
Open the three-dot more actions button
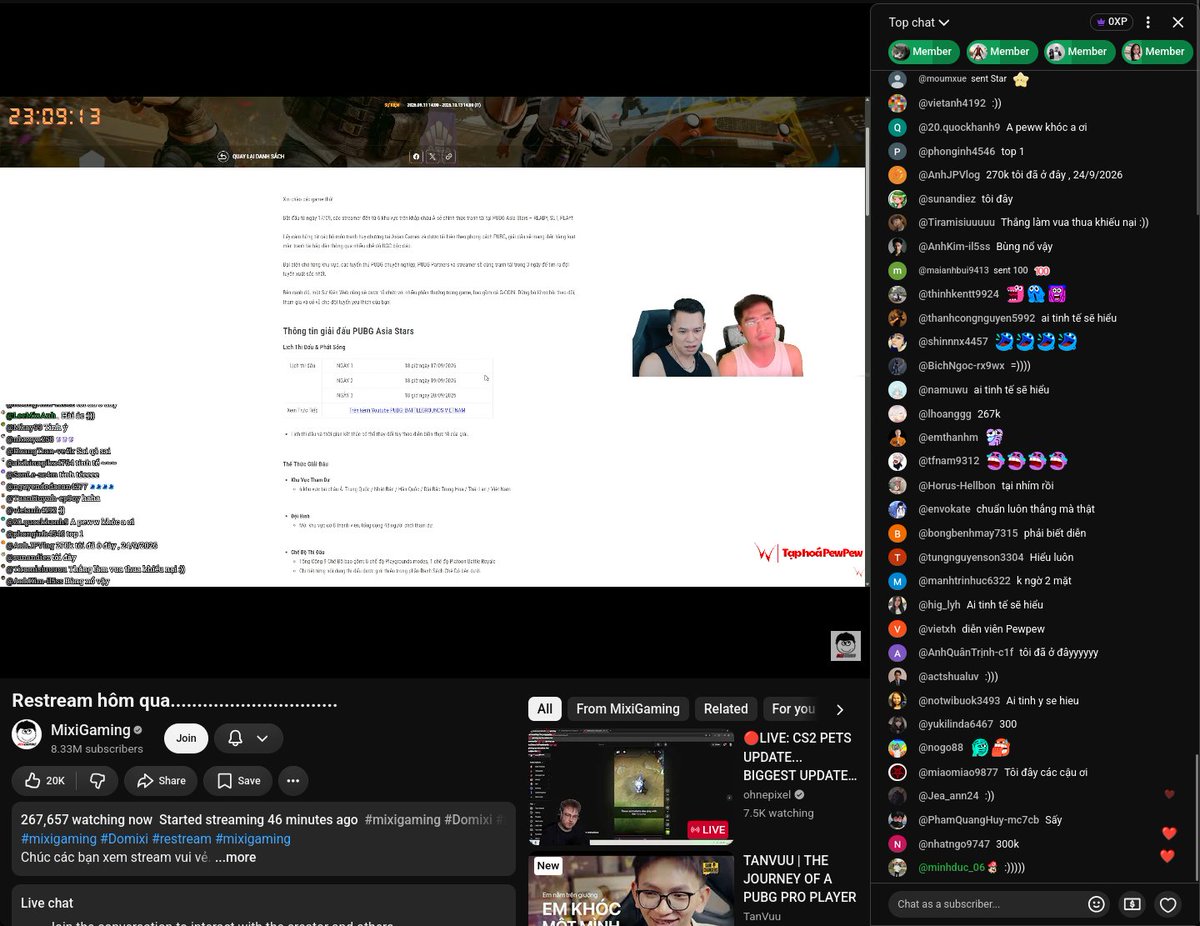click(293, 781)
